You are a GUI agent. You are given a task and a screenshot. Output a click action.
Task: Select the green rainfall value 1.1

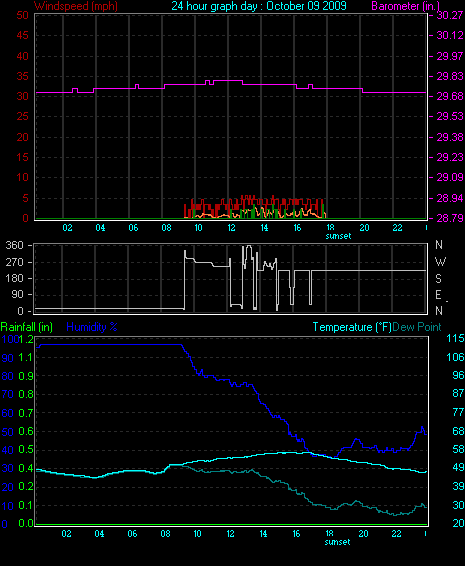[26, 357]
